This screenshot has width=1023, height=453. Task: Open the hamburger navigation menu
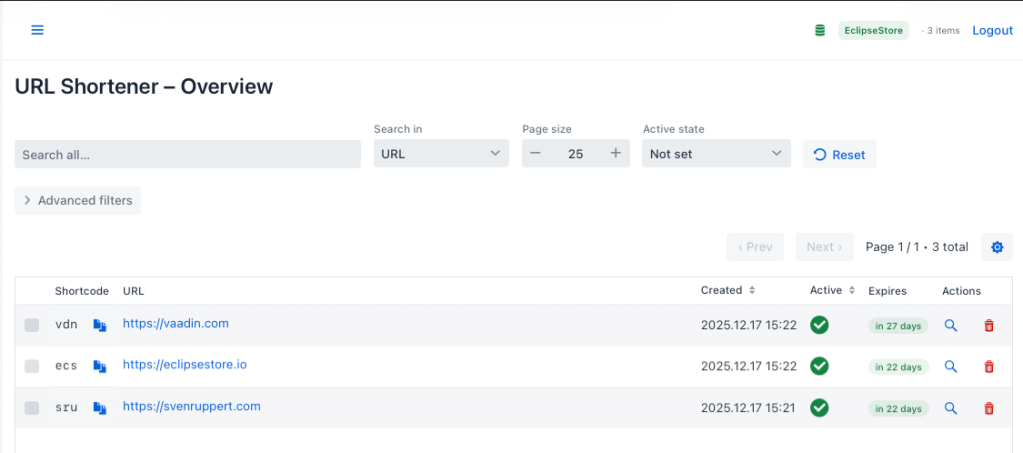coord(37,30)
